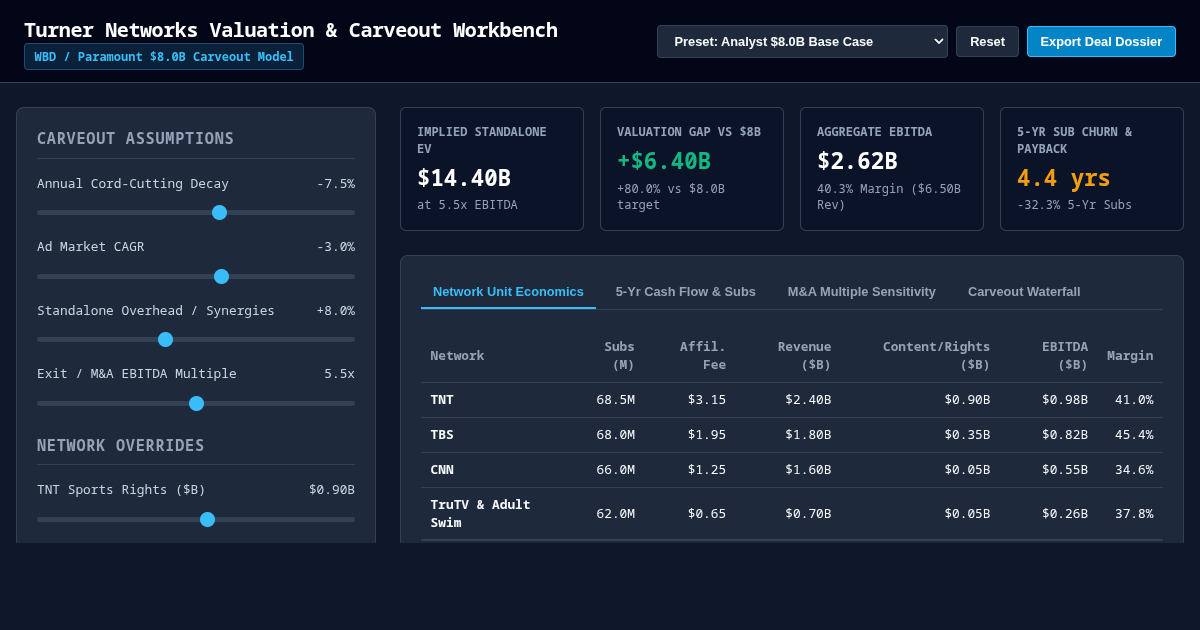Switch to 5-Yr Cash Flow & Subs tab
This screenshot has width=1200, height=630.
tap(686, 291)
